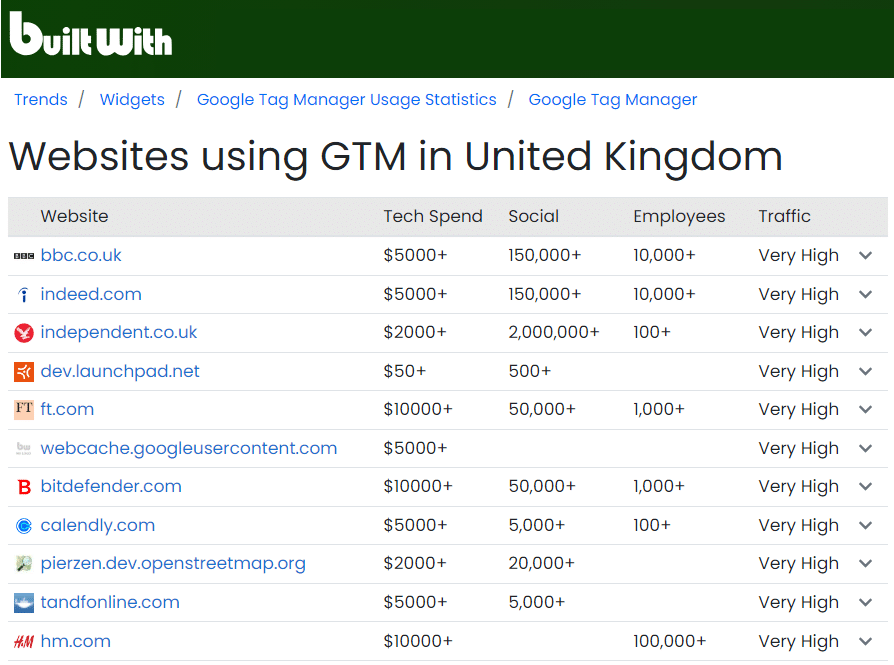Expand the webcache.googleusercontent.com row chevron
Viewport: 894px width, 665px height.
coord(865,448)
